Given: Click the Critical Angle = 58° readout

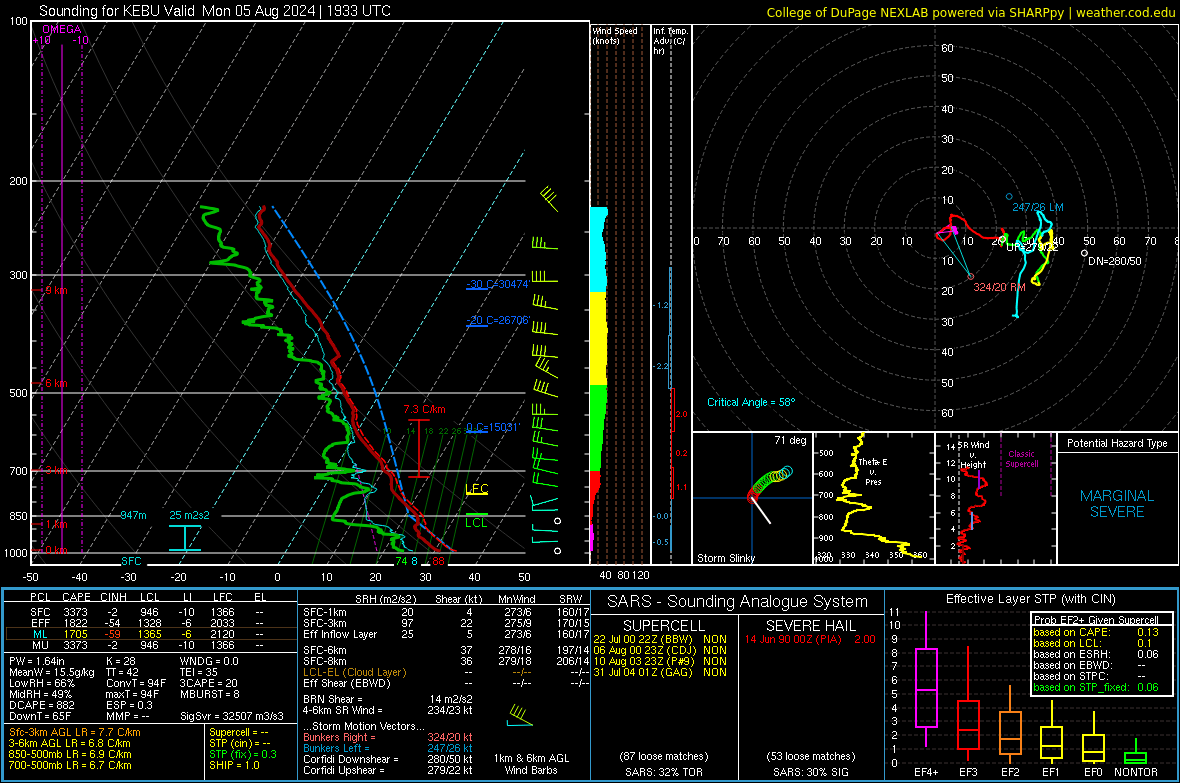Looking at the screenshot, I should click(751, 402).
